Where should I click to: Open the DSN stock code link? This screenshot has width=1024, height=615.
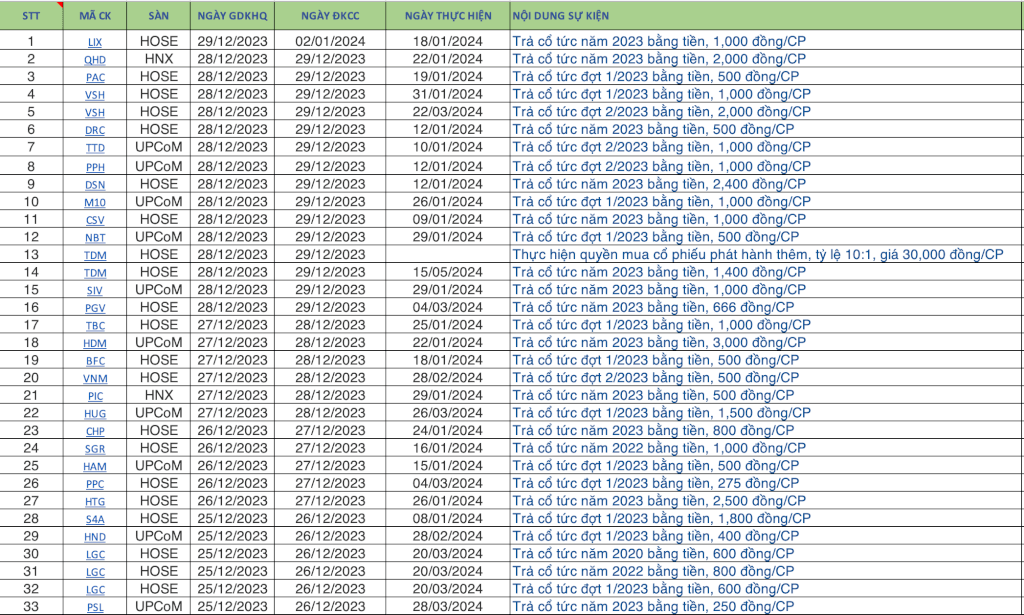[95, 185]
